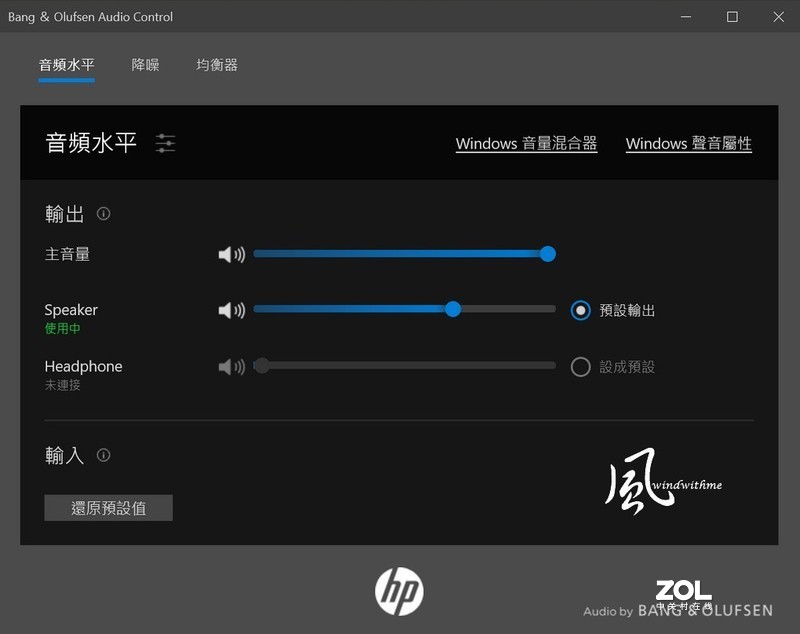Switch to the 降噪 tab
Image resolution: width=800 pixels, height=634 pixels.
pyautogui.click(x=147, y=64)
